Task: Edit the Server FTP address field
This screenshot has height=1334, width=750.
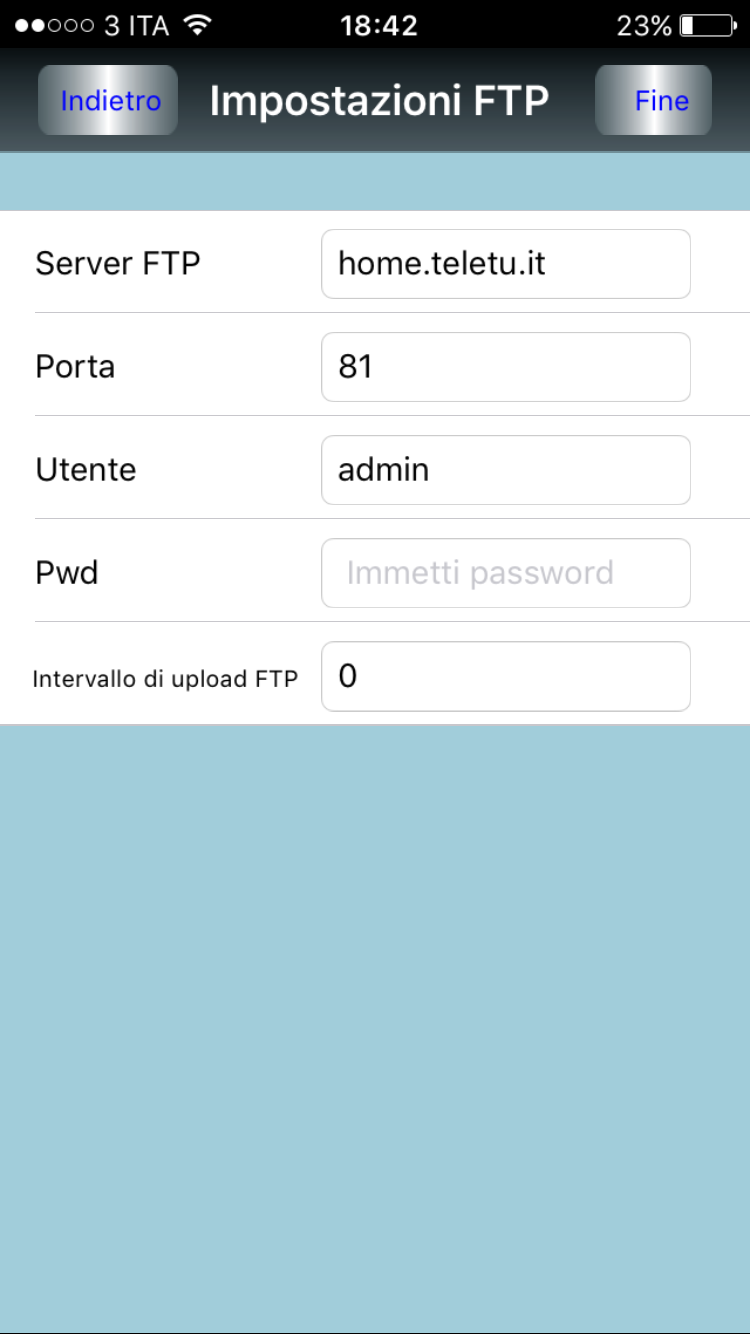Action: [x=505, y=264]
